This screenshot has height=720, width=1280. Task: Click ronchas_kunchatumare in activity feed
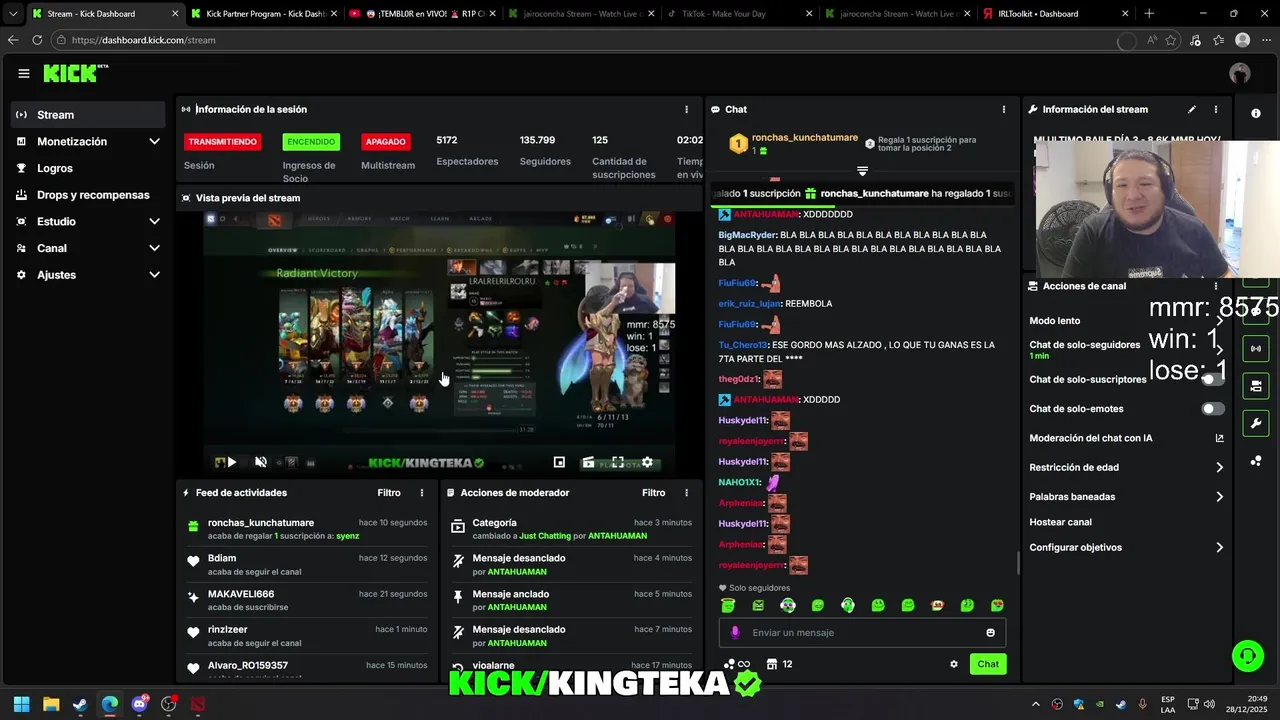point(261,523)
